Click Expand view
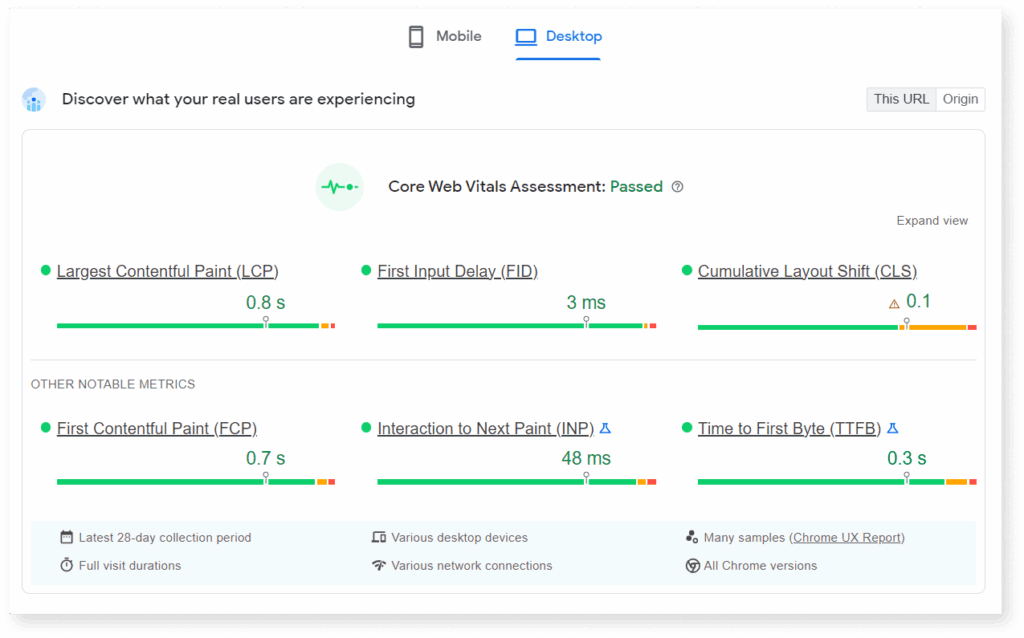The image size is (1024, 638). pyautogui.click(x=932, y=220)
